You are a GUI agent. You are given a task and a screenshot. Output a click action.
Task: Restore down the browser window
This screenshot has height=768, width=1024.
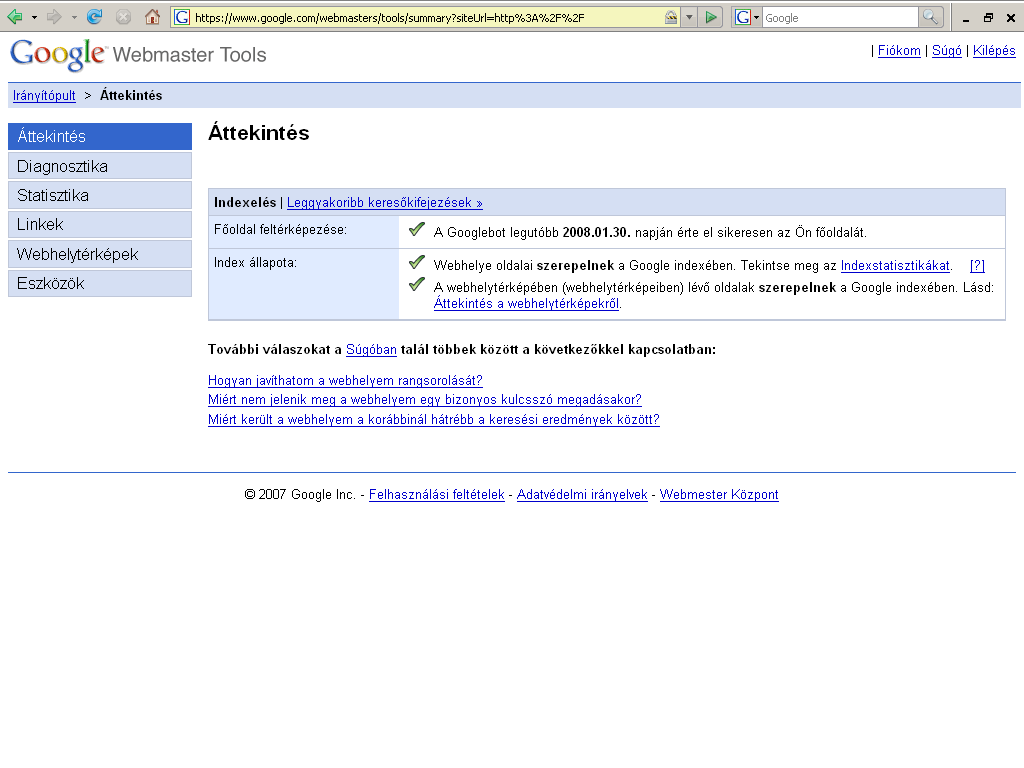point(988,18)
